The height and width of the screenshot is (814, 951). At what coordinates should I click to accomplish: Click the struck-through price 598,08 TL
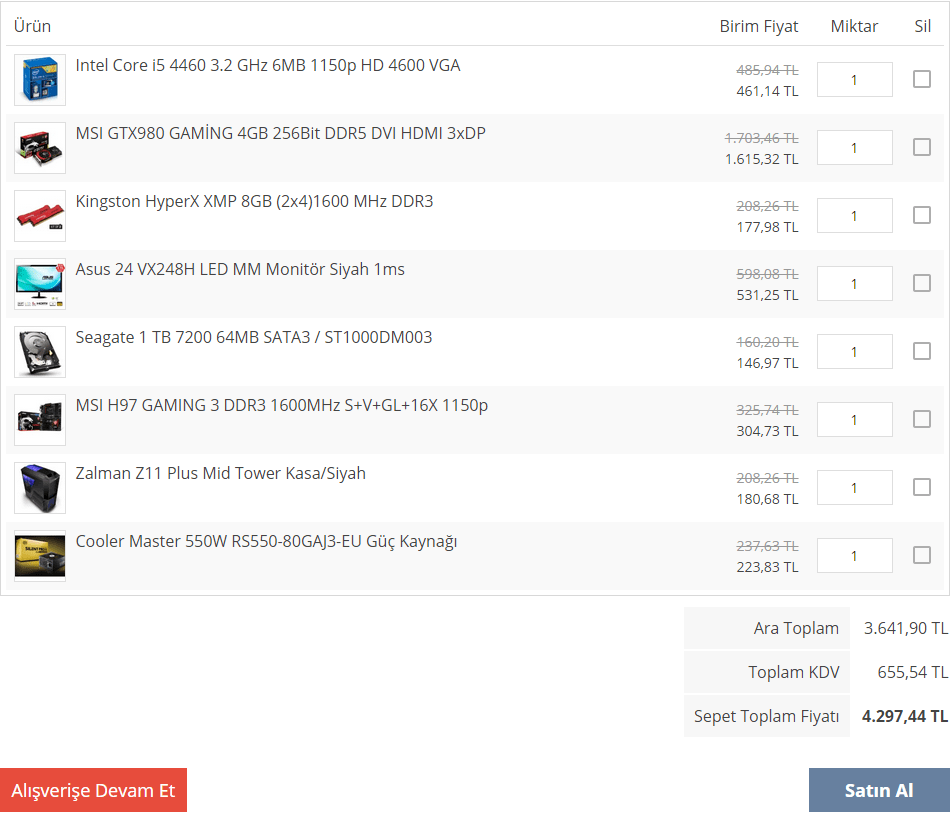coord(767,274)
